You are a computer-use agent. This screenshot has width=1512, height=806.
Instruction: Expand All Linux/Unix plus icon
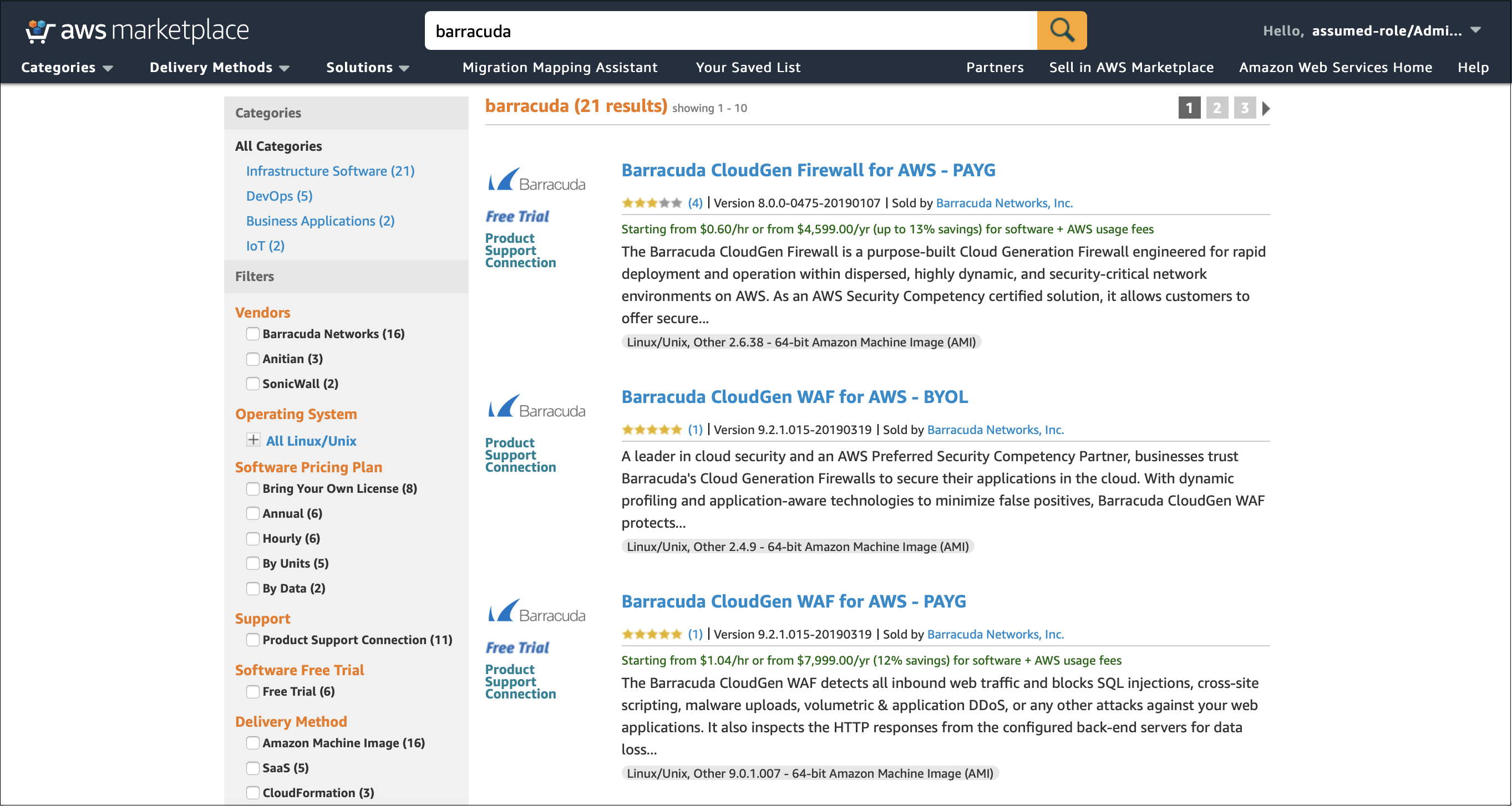[253, 440]
